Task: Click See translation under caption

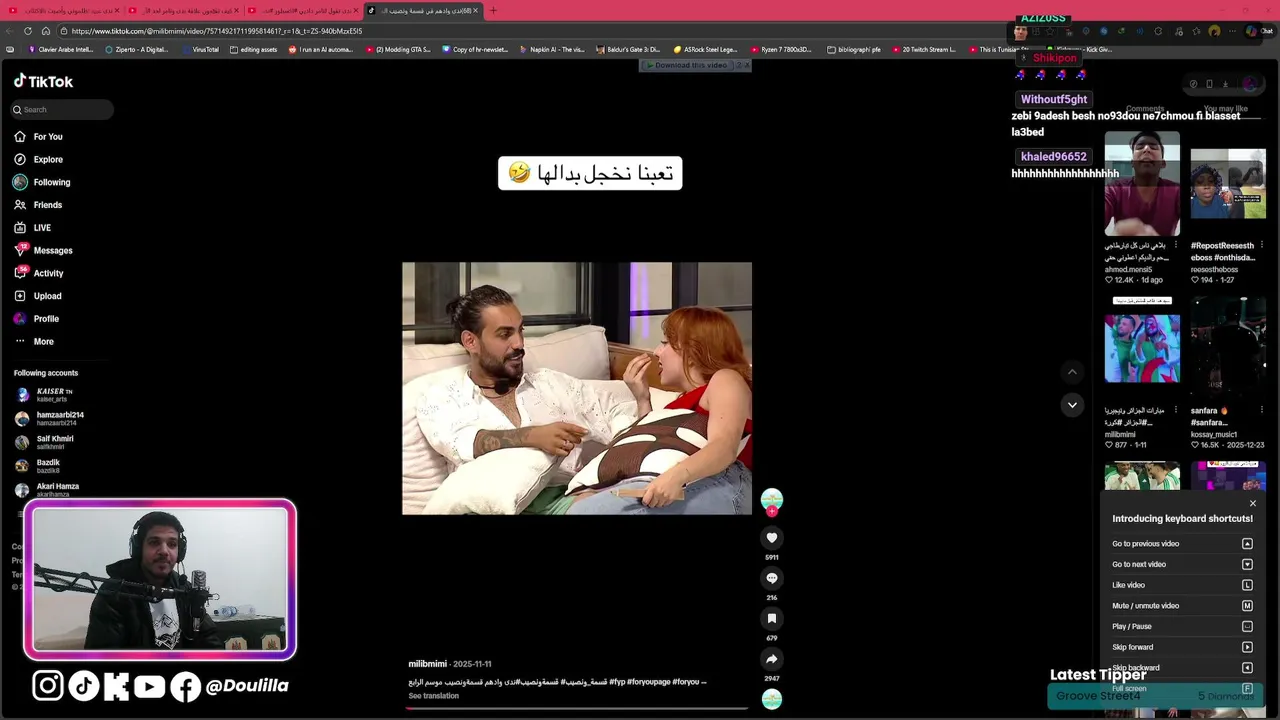Action: (x=433, y=696)
